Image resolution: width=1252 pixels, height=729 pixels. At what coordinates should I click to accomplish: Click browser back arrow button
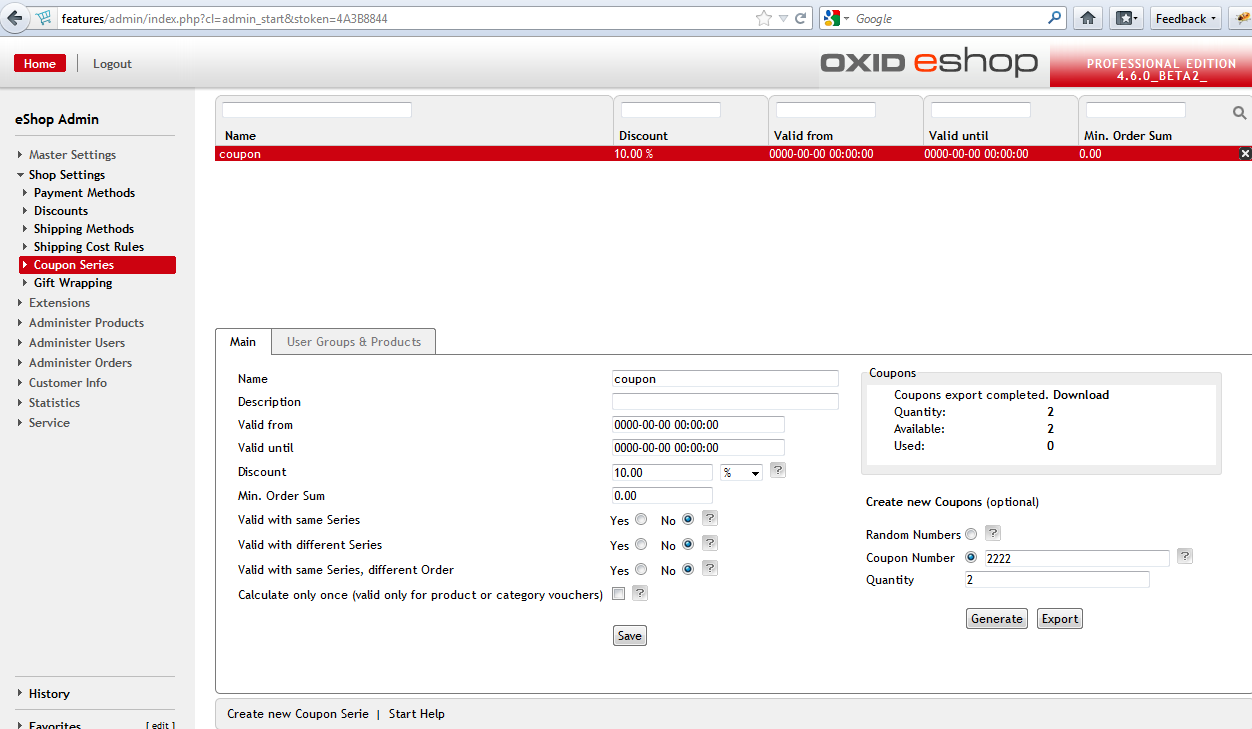click(x=15, y=18)
